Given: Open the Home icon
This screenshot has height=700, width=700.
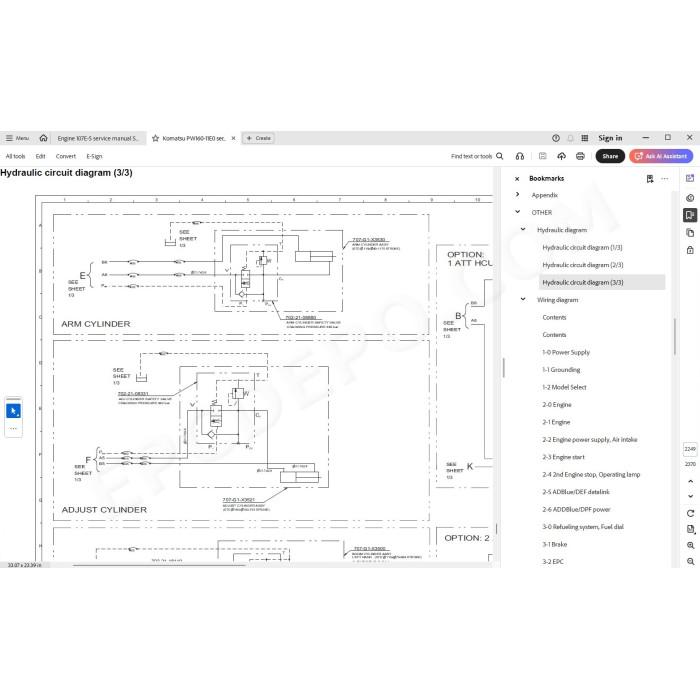Looking at the screenshot, I should 43,138.
